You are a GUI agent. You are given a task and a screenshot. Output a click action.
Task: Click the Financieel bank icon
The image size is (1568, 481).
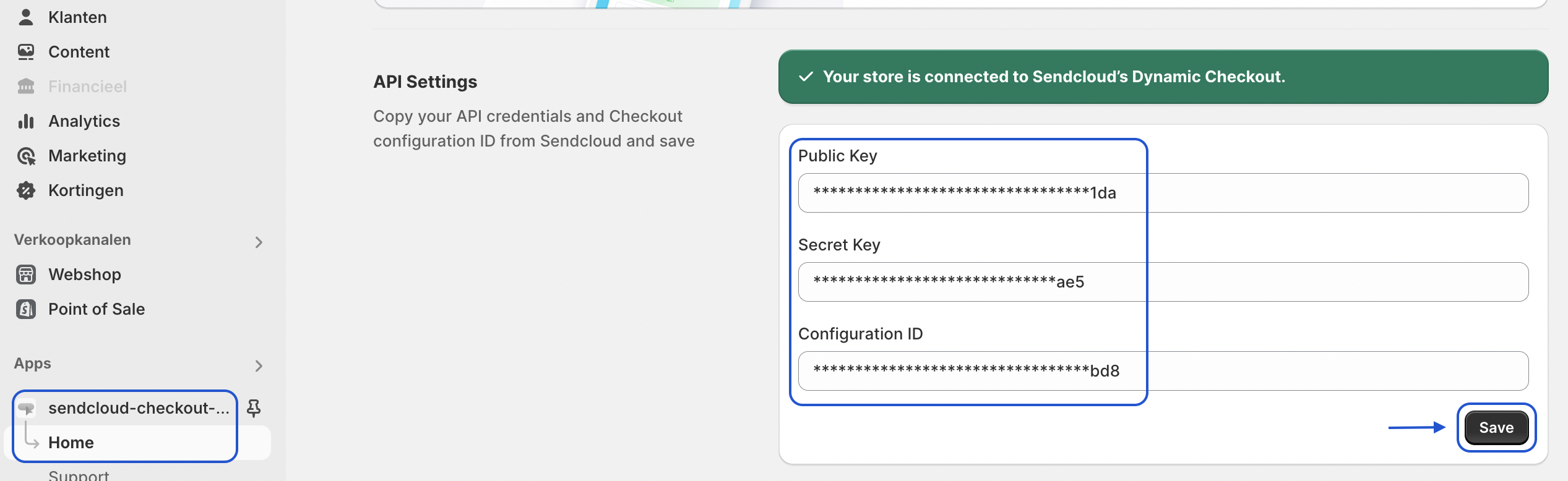(26, 87)
